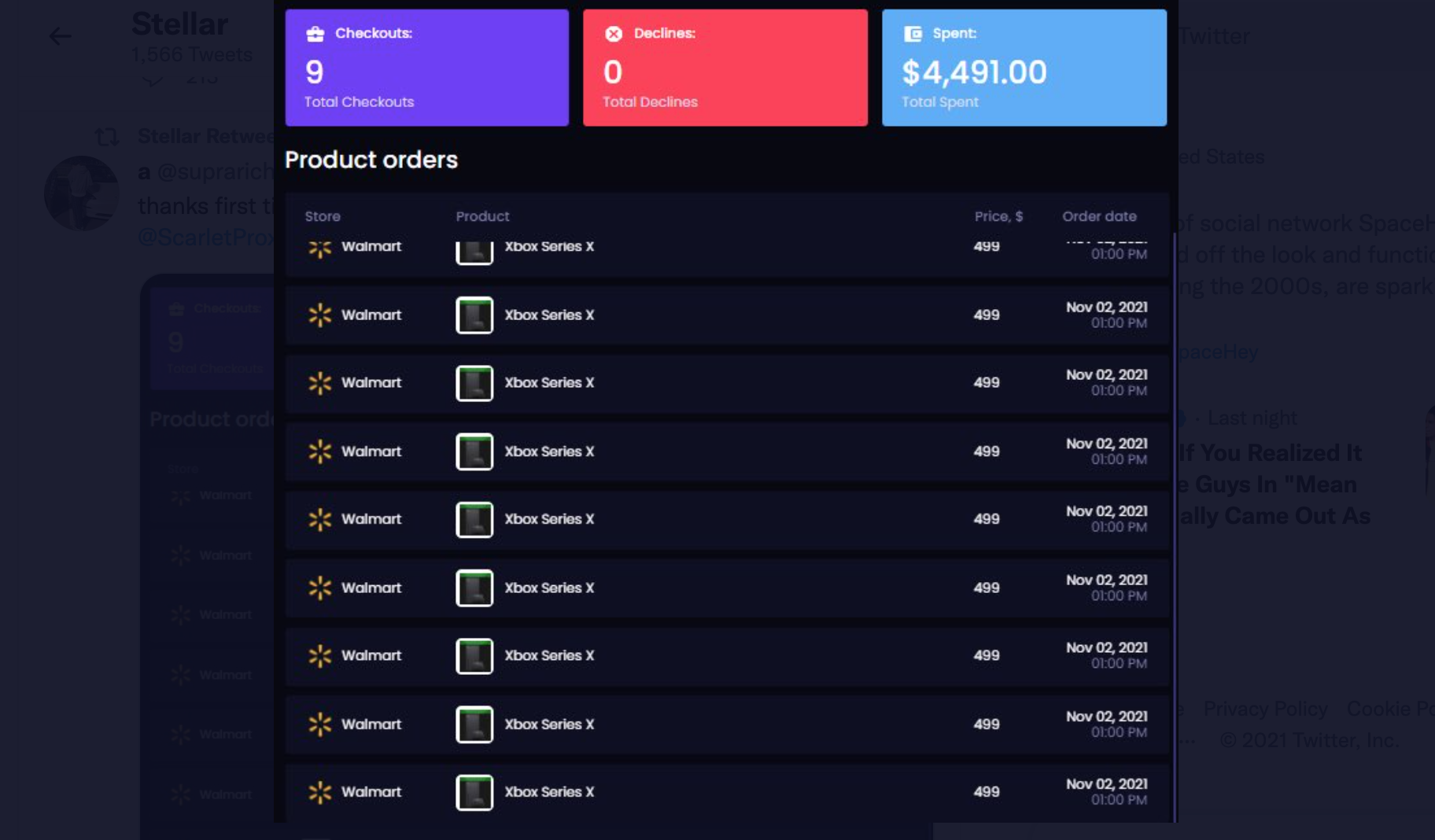Select the blue Total Spent card
The image size is (1435, 840).
pos(1024,68)
